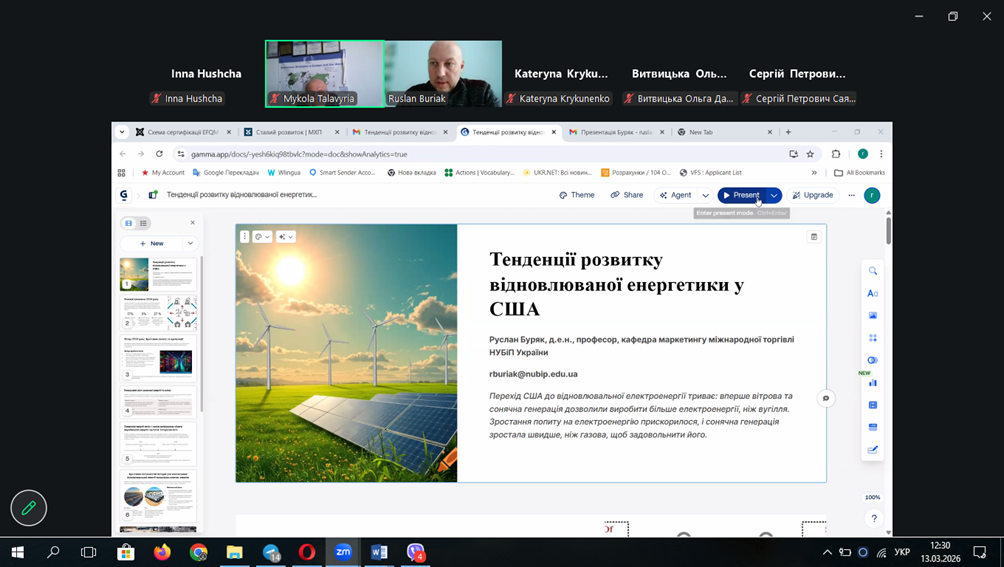
Task: Expand the Present options dropdown arrow
Action: [773, 195]
